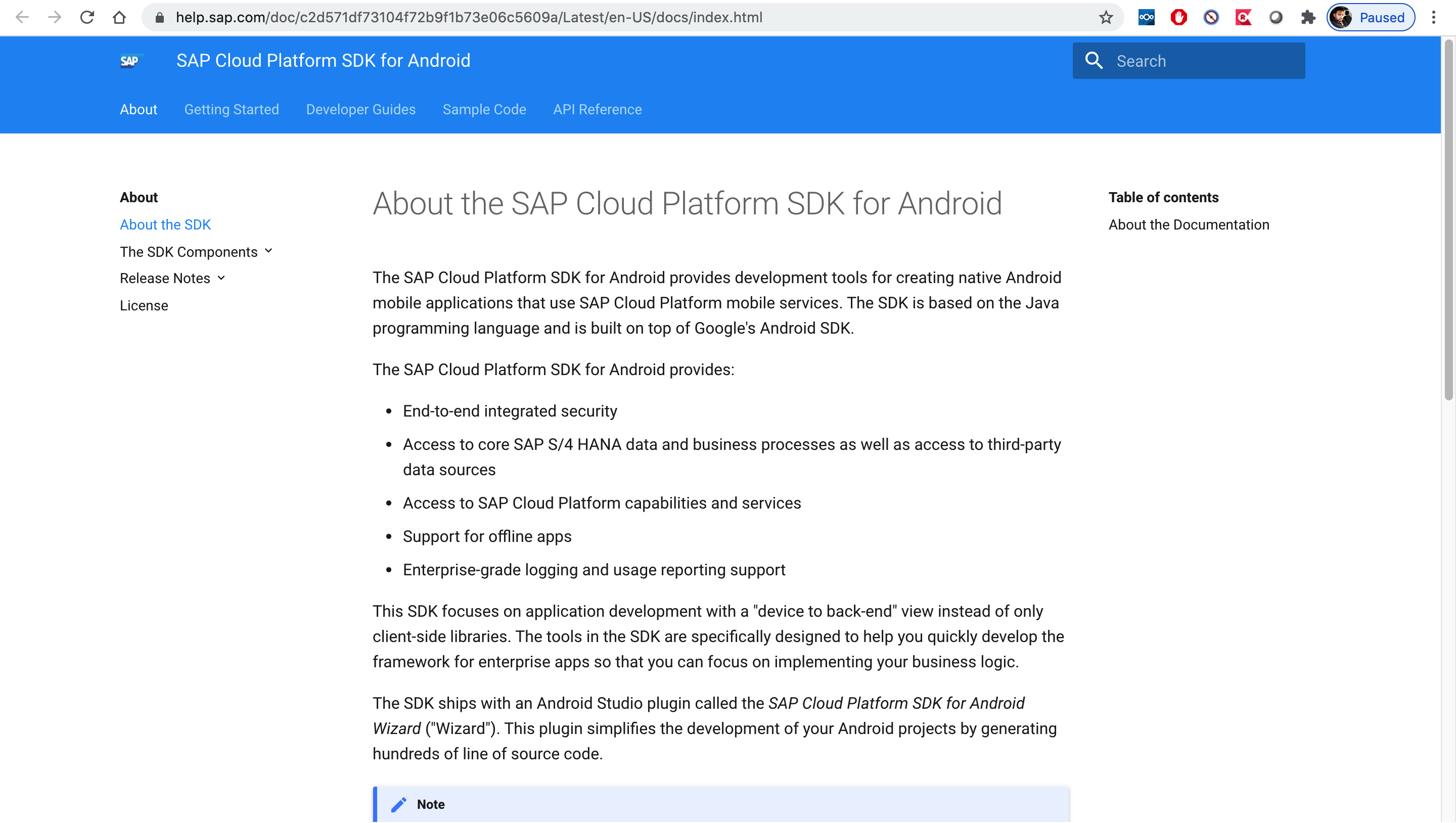Click the Note pencil icon
The image size is (1456, 823).
[399, 804]
